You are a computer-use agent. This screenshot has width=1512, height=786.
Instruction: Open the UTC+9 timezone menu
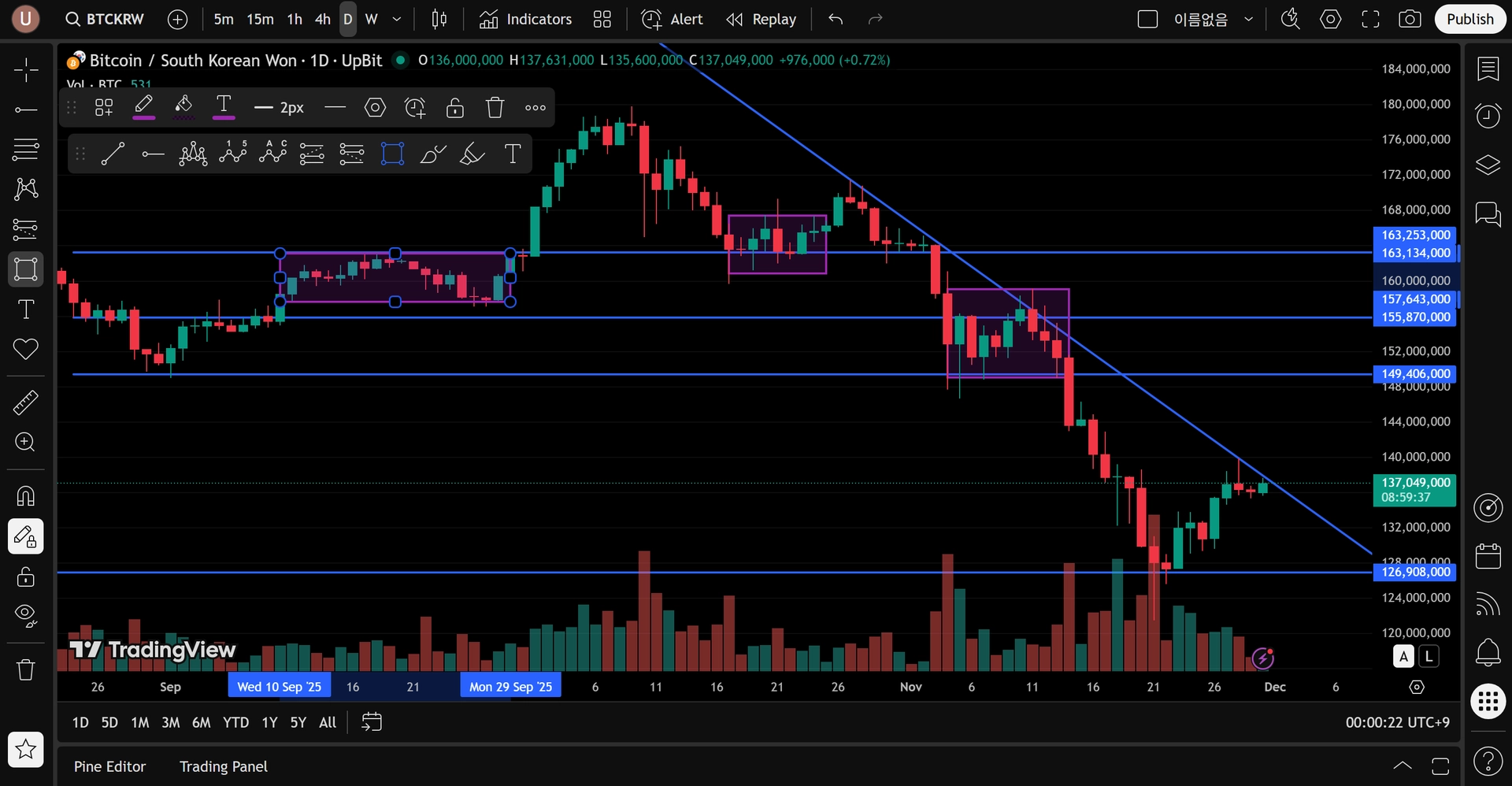(1397, 722)
